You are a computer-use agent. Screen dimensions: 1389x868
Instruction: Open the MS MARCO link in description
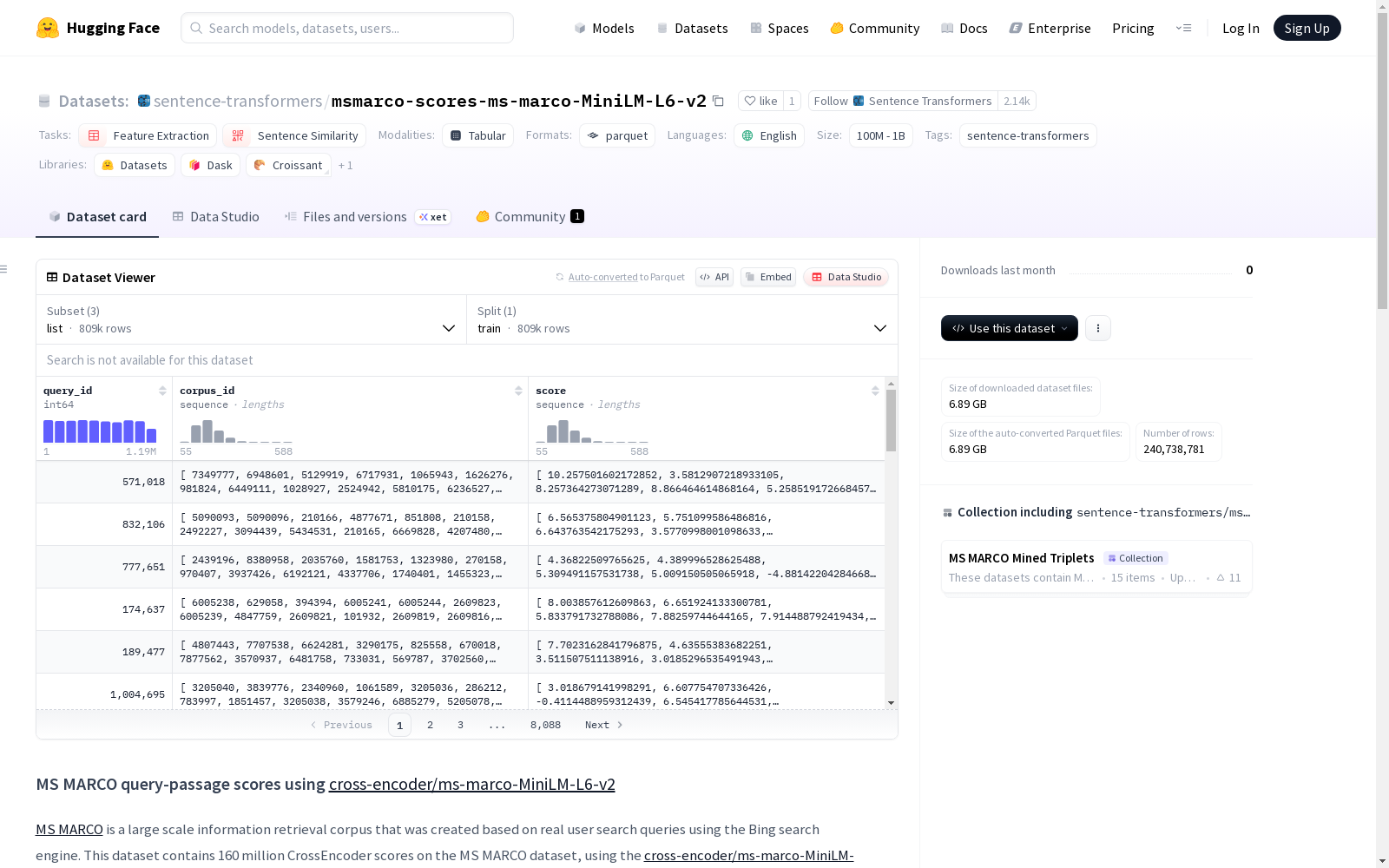(69, 829)
